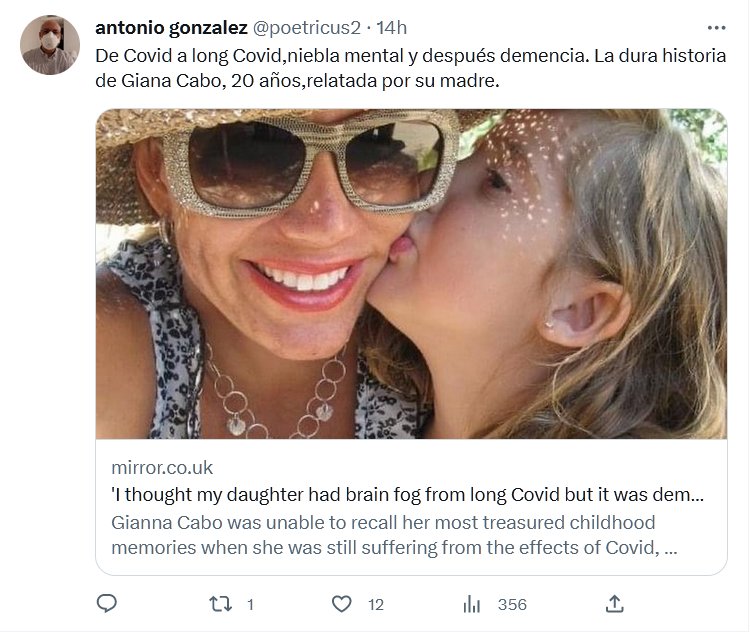
Task: Click the retweet count showing 1
Action: coord(250,604)
